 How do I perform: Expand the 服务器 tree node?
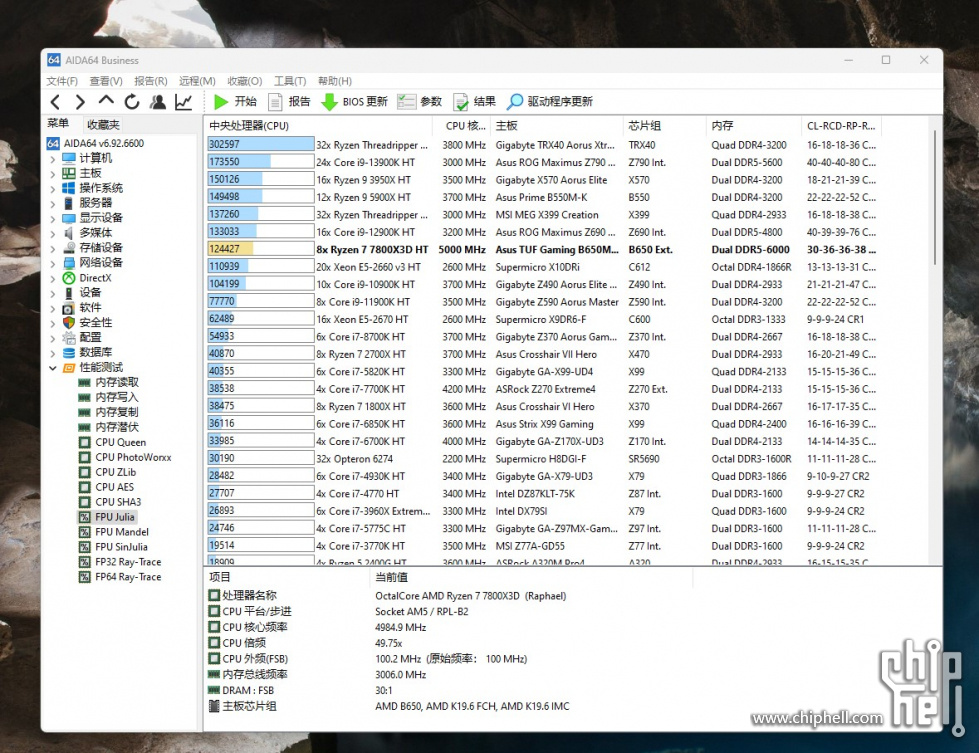tap(52, 204)
